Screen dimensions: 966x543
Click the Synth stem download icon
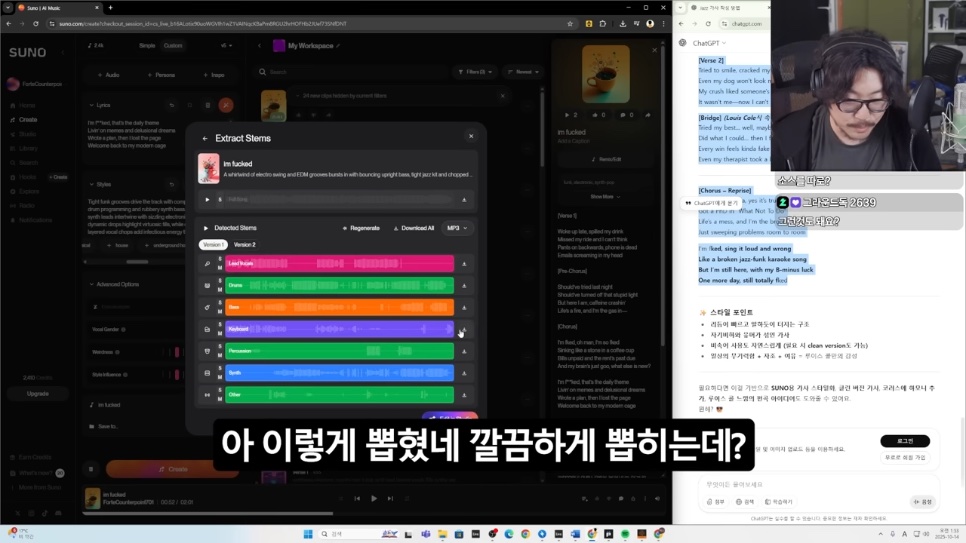(x=464, y=373)
